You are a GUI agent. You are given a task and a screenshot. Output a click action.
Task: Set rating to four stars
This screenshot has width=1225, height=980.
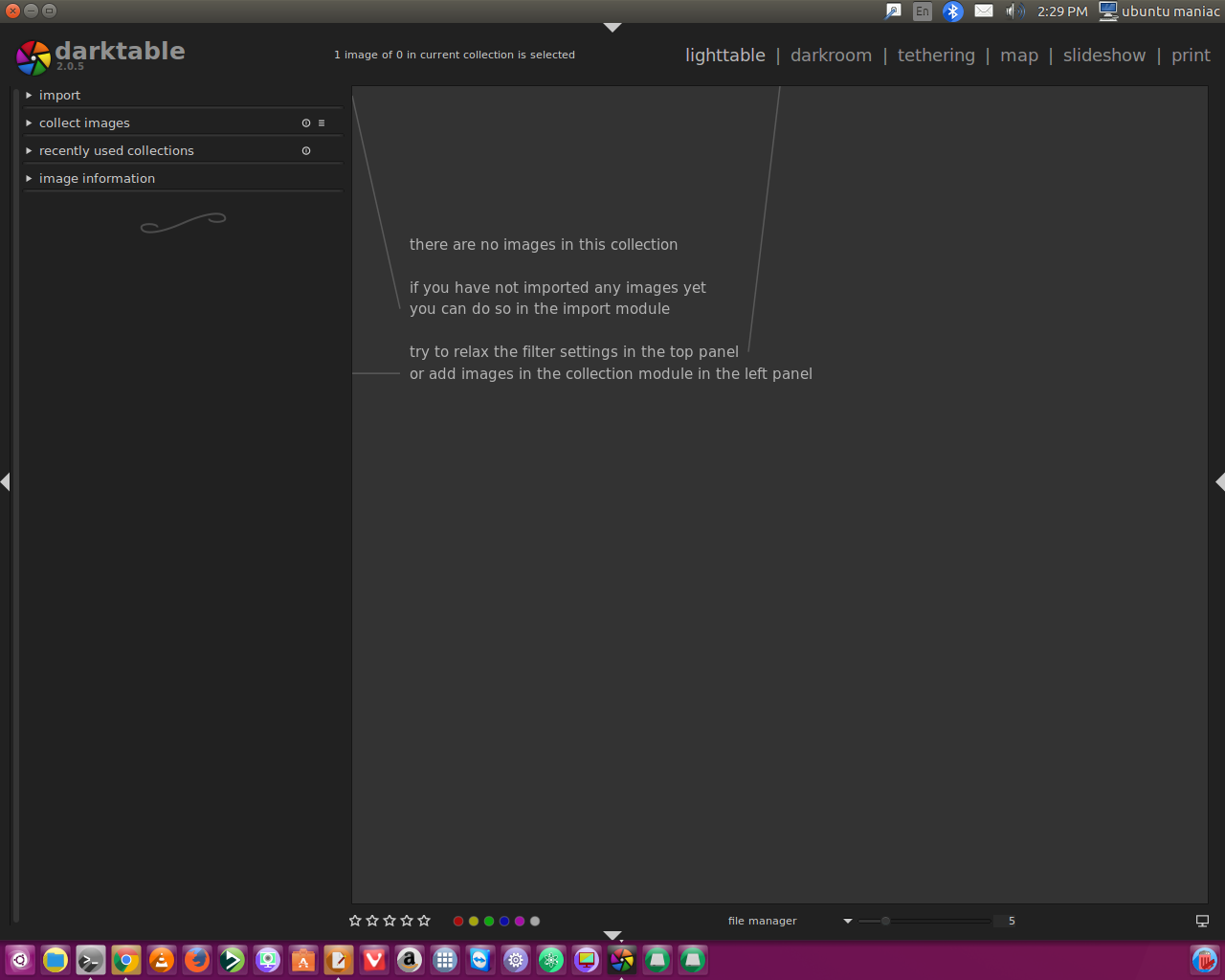(x=407, y=921)
